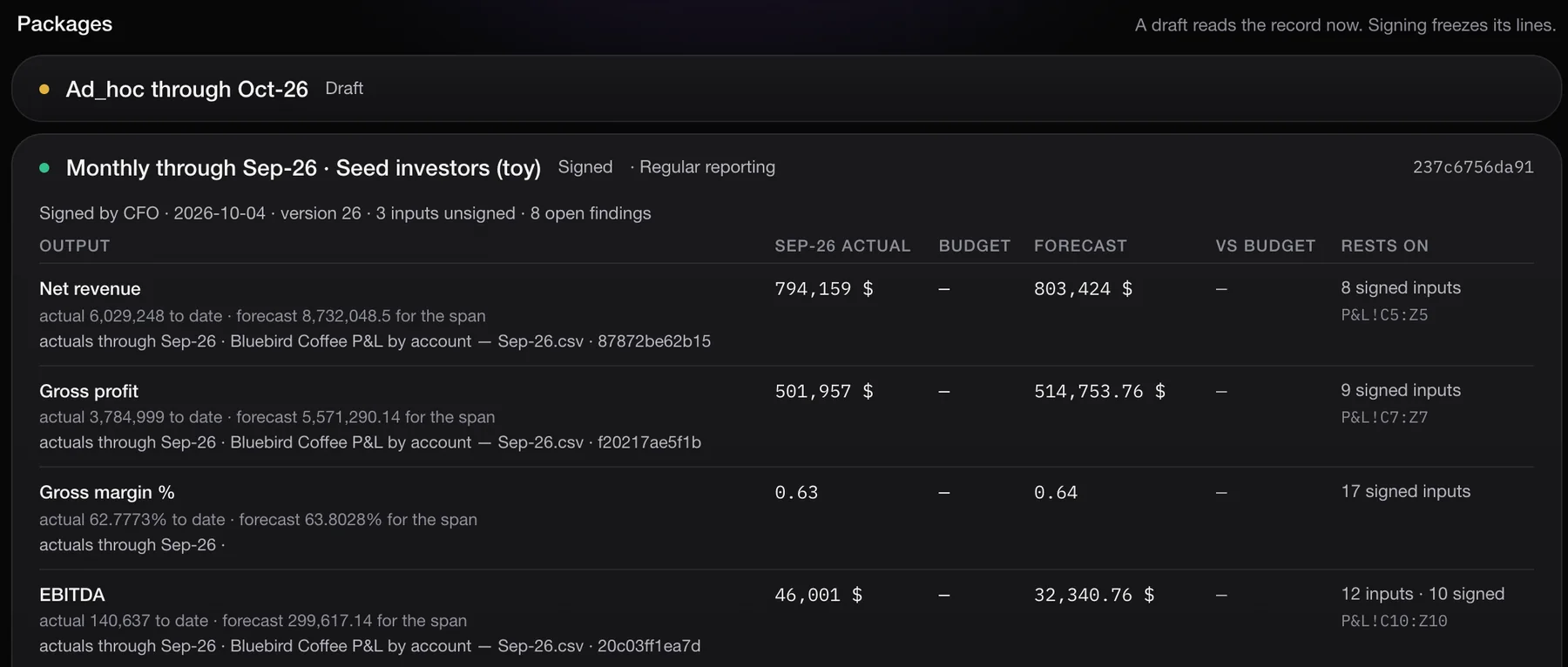Click EBITDA forecast 32,340.76 $
Screen dimensions: 1568x667
coord(1094,595)
